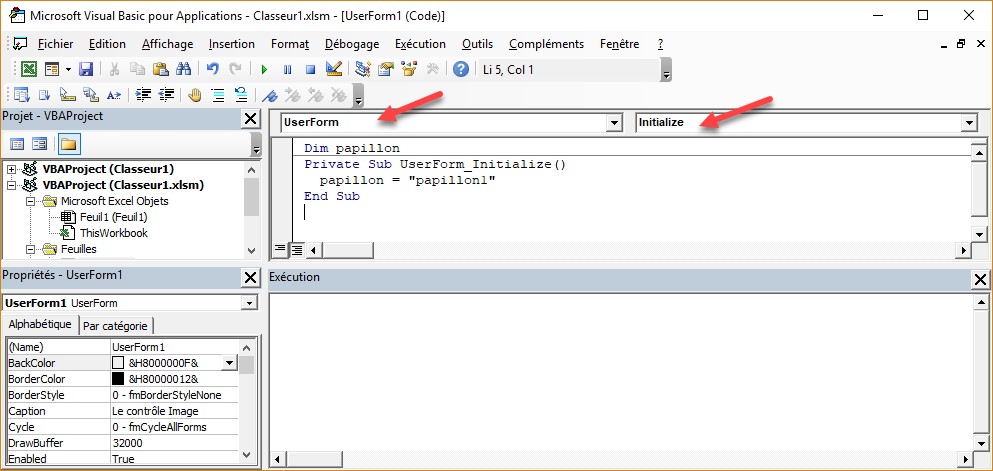Switch to the Par catégorie tab

[x=115, y=326]
